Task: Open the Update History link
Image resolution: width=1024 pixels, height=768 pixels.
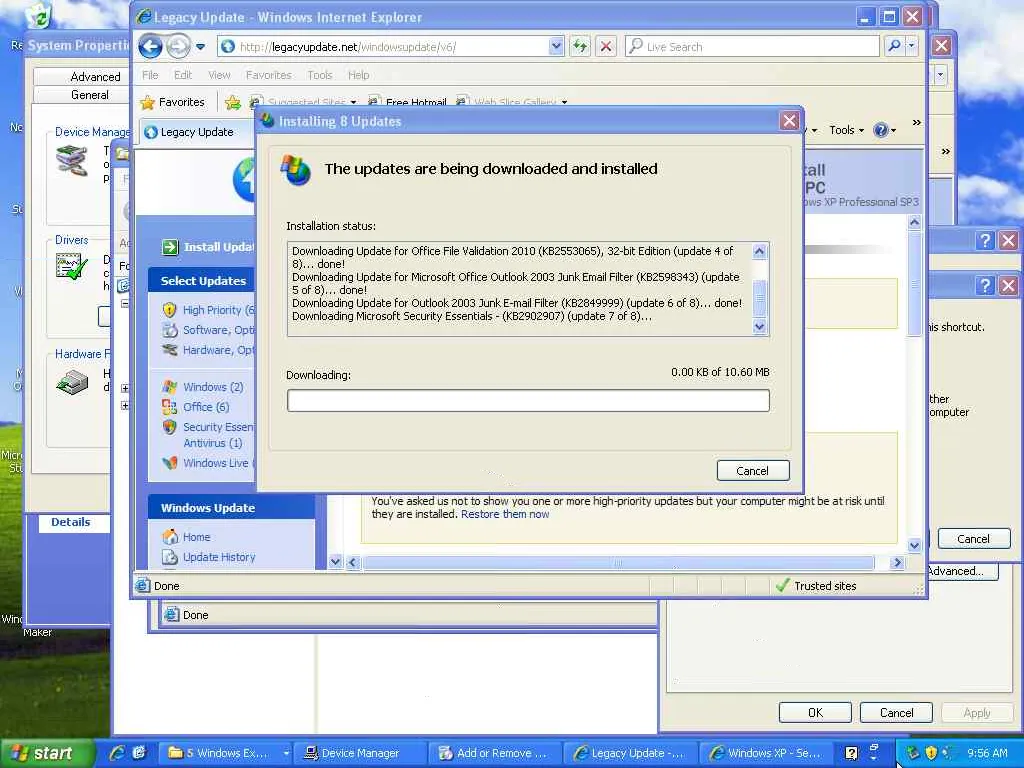Action: 219,557
